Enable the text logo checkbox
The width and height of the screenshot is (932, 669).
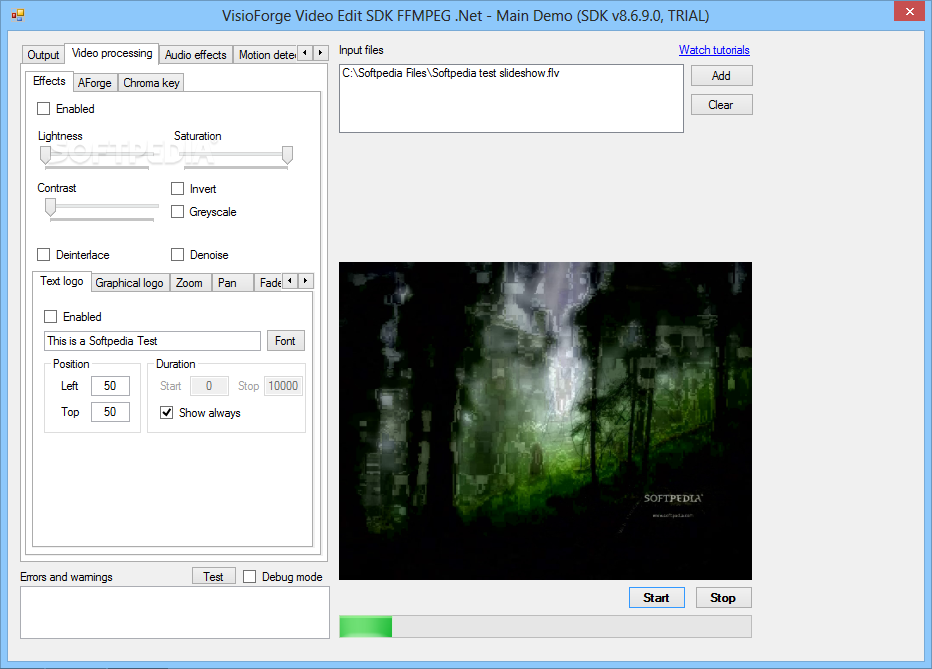coord(51,317)
